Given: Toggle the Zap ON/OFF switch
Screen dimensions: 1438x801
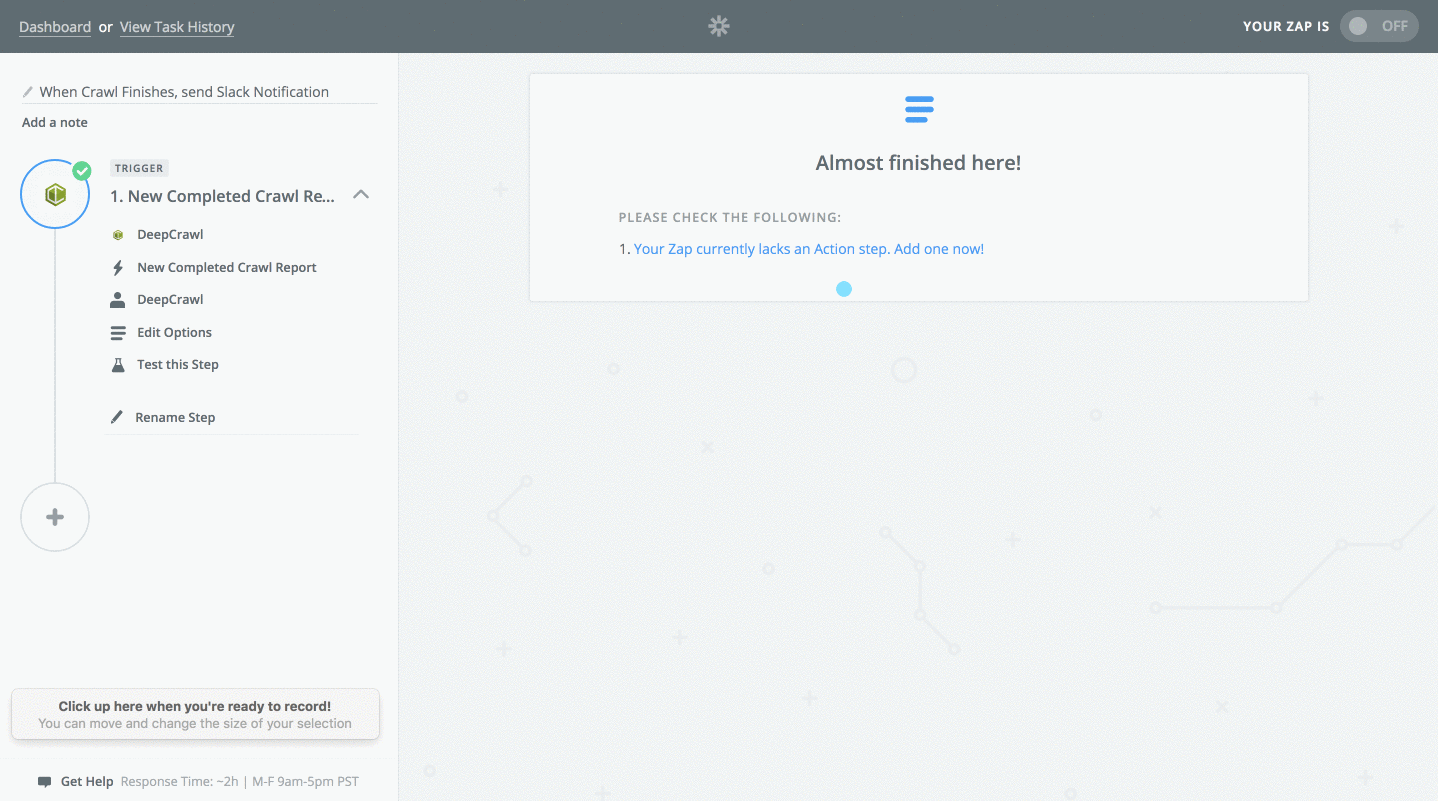Looking at the screenshot, I should (x=1379, y=26).
